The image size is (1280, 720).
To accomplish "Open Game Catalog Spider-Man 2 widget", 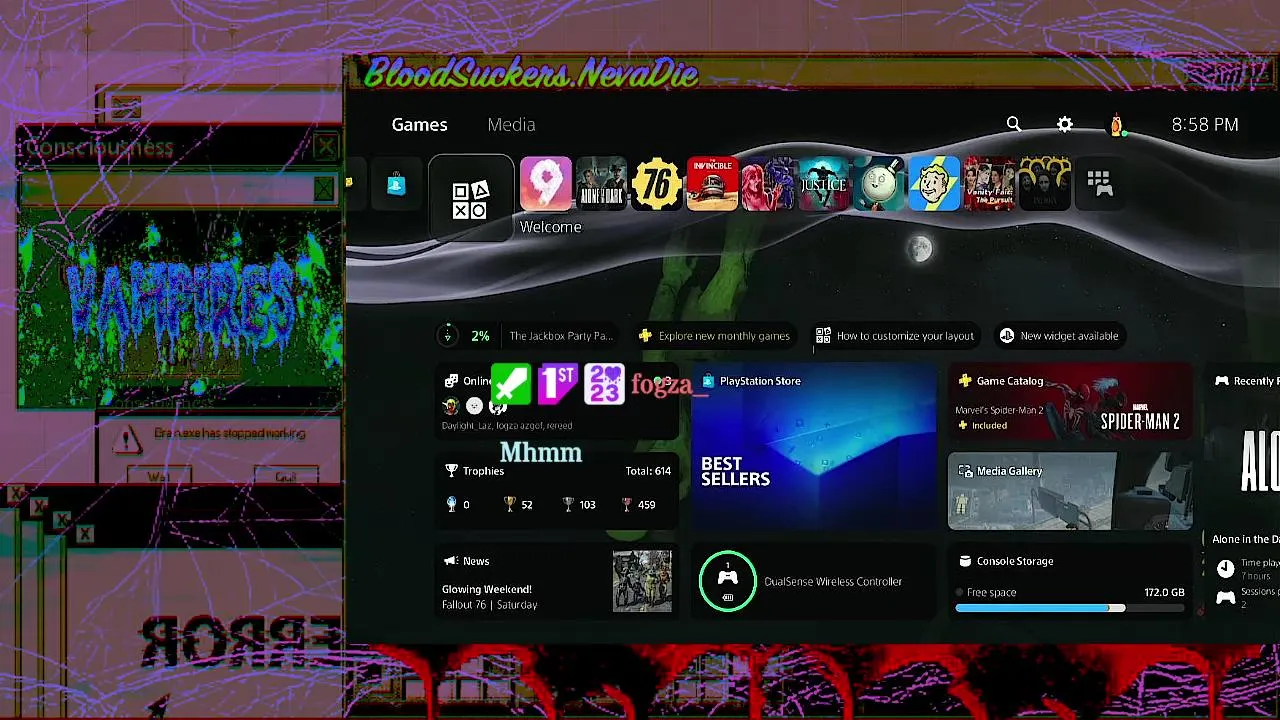I will click(1070, 402).
